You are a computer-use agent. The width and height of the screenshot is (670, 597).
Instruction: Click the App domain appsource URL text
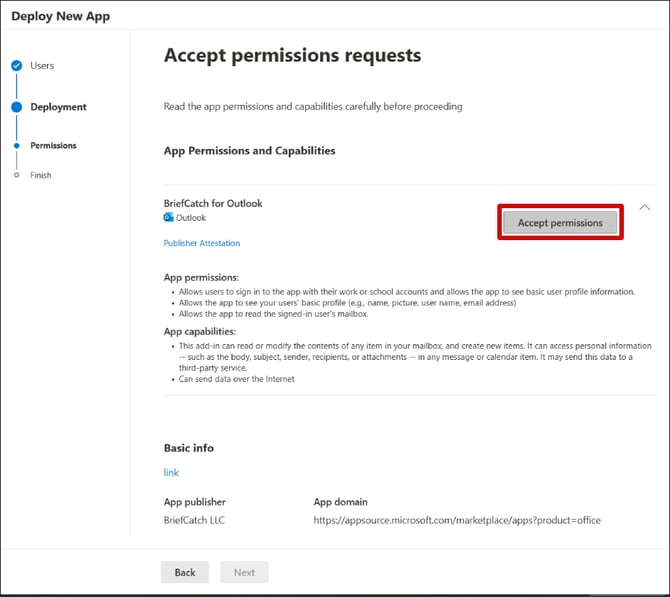point(457,520)
